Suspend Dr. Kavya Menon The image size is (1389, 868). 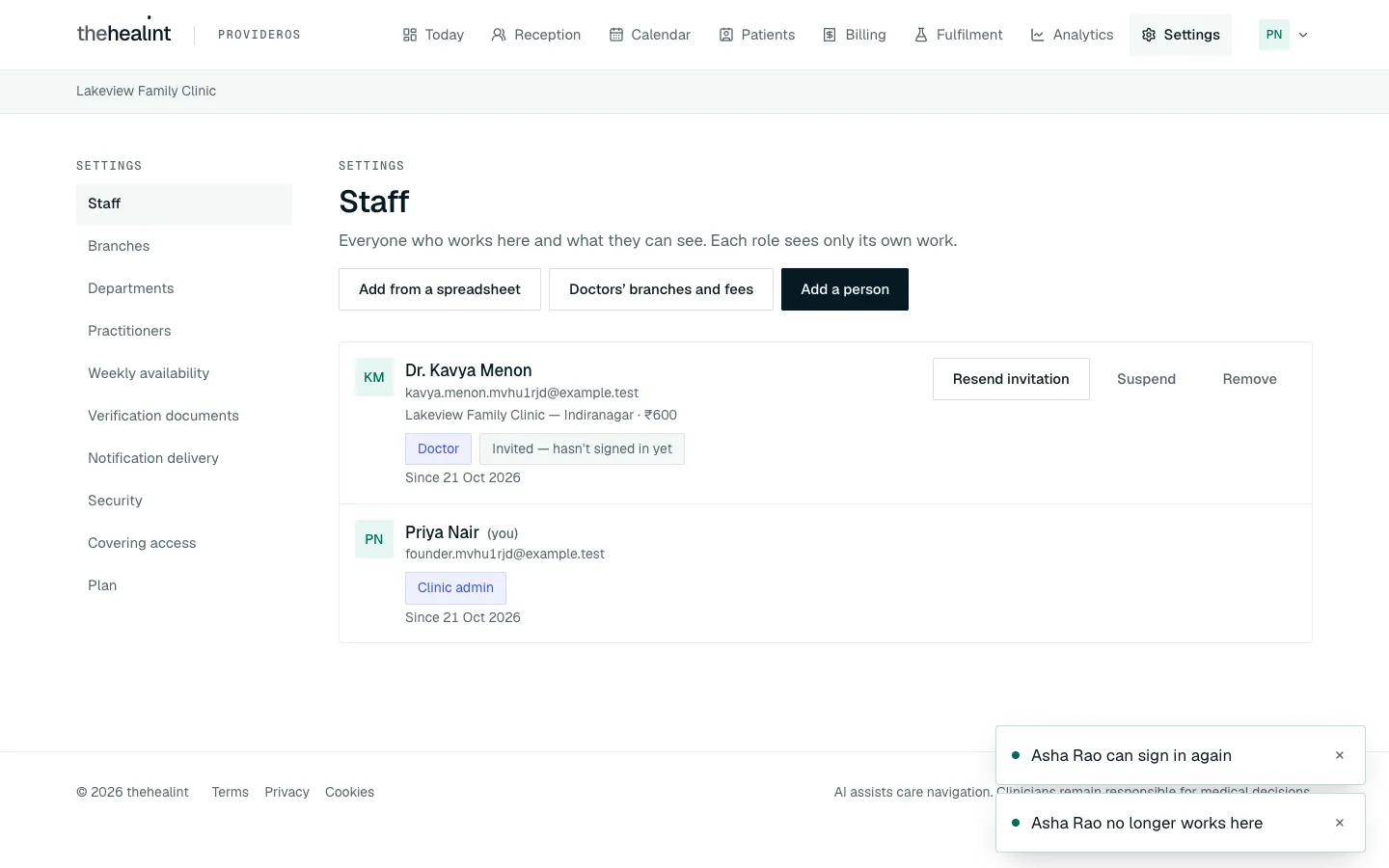[x=1146, y=379]
